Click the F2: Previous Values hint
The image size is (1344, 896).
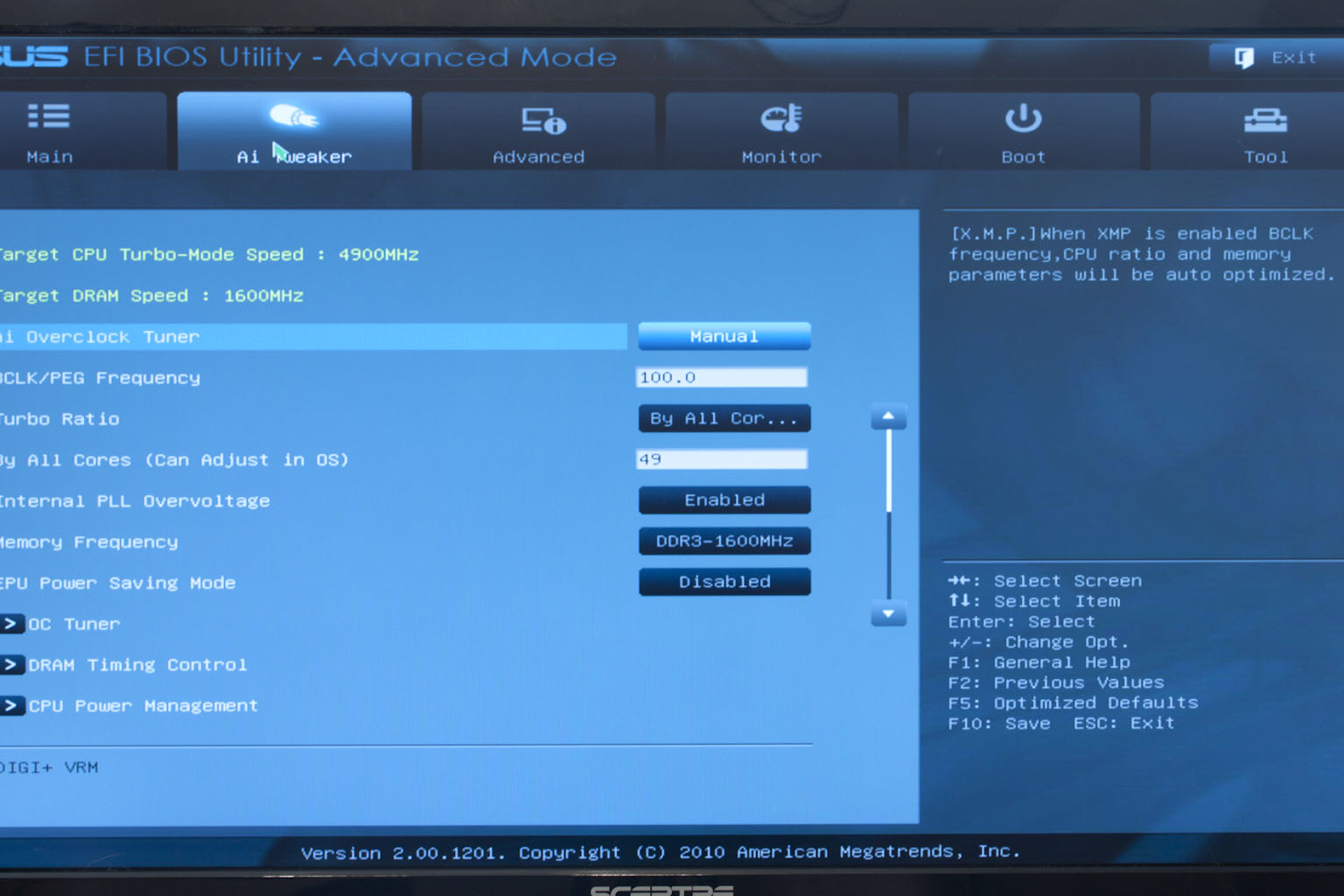(x=1056, y=682)
